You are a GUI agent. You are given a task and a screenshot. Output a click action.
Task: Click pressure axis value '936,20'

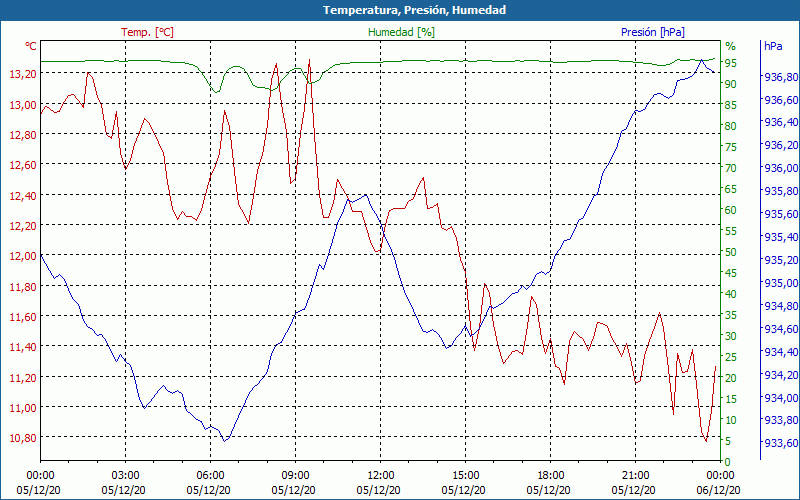(x=781, y=145)
